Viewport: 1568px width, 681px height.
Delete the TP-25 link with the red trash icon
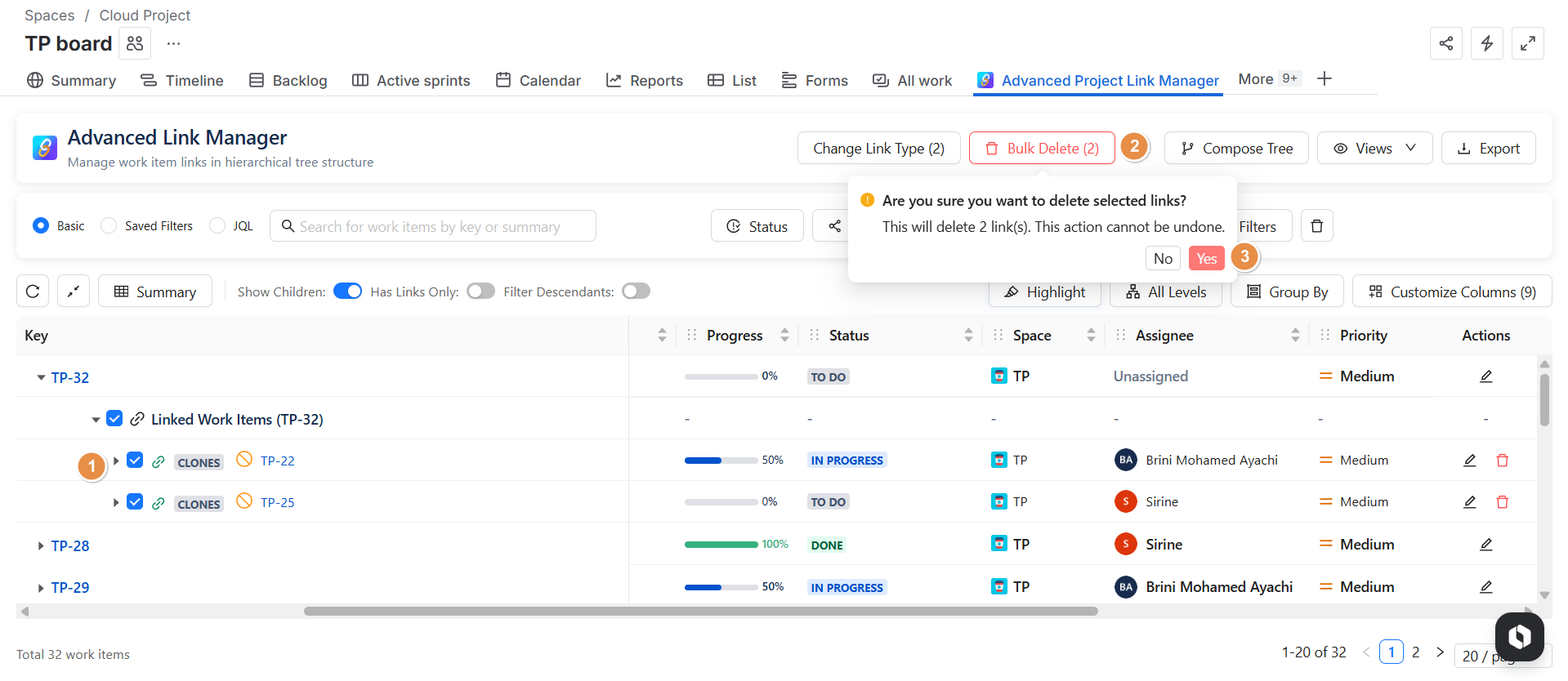[1502, 502]
